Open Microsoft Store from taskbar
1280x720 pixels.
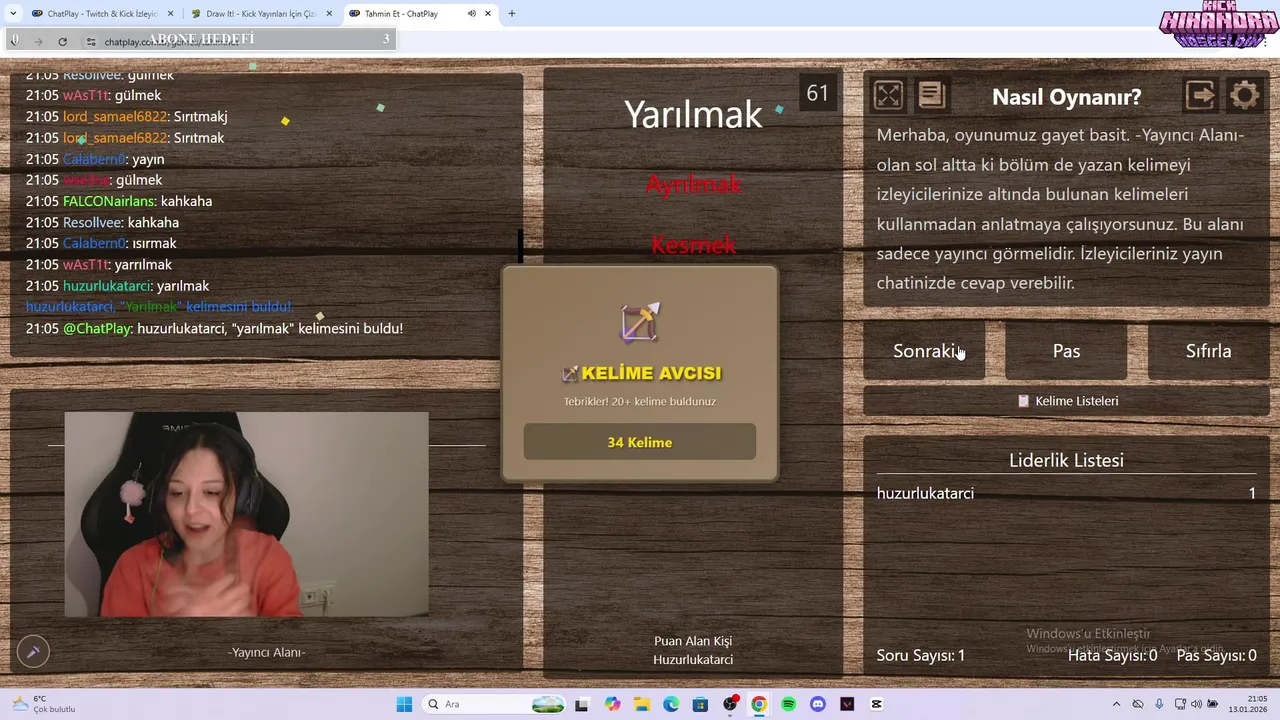coord(700,704)
